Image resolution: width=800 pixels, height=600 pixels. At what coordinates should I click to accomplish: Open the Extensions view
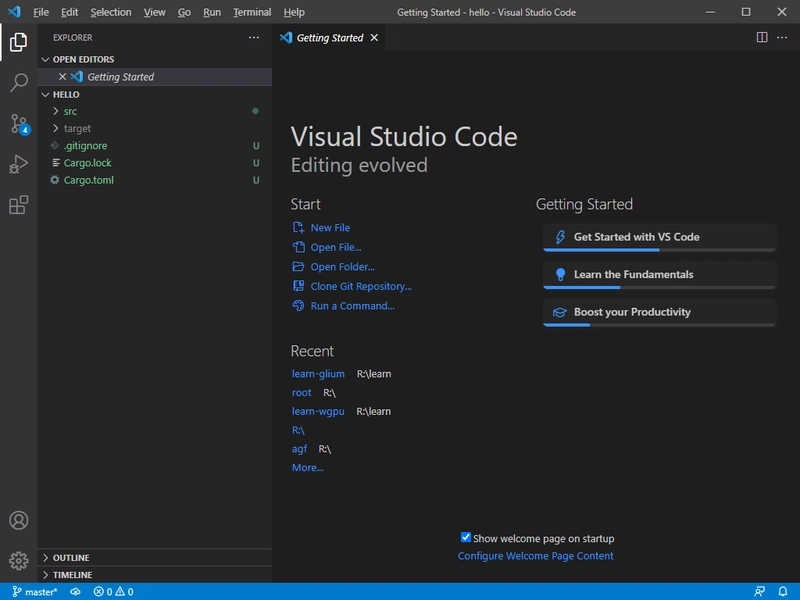click(x=18, y=205)
